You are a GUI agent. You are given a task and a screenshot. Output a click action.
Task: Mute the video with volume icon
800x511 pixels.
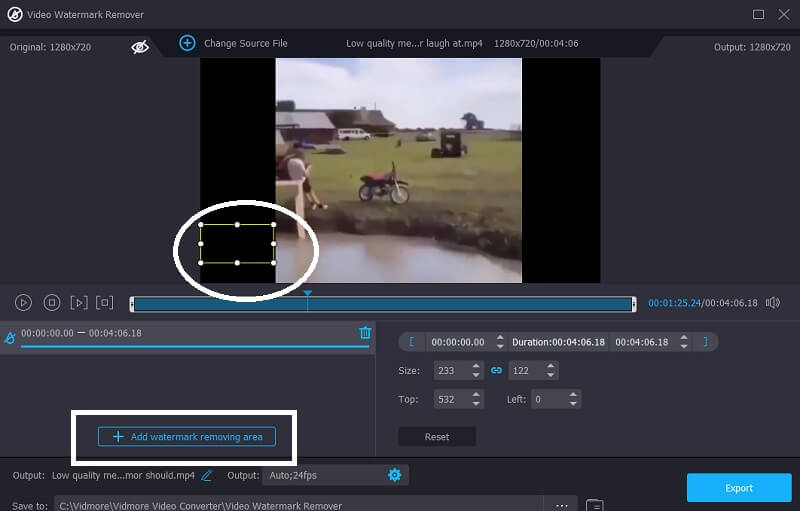(772, 302)
